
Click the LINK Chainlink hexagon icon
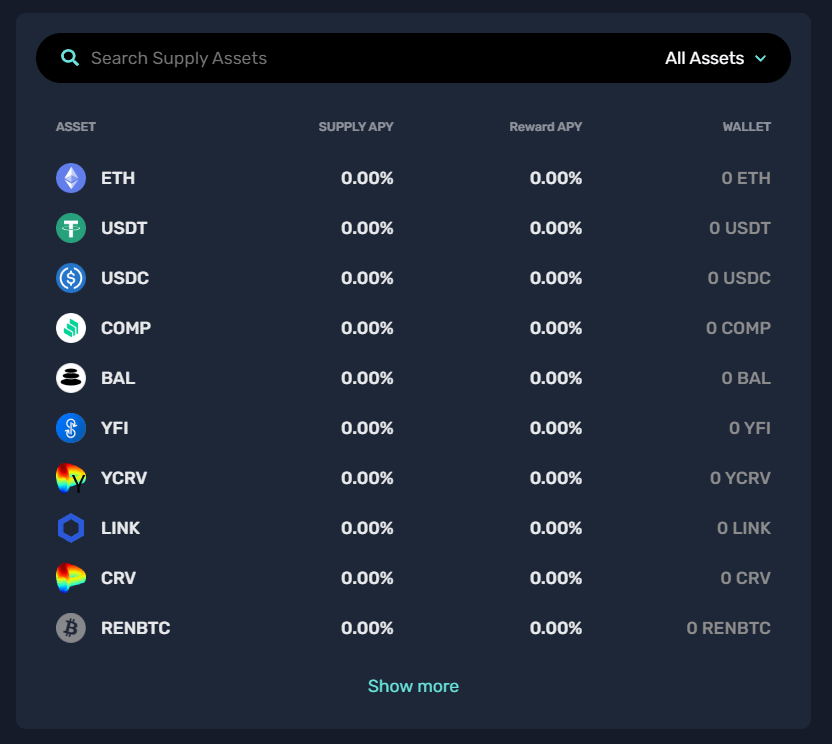[71, 528]
